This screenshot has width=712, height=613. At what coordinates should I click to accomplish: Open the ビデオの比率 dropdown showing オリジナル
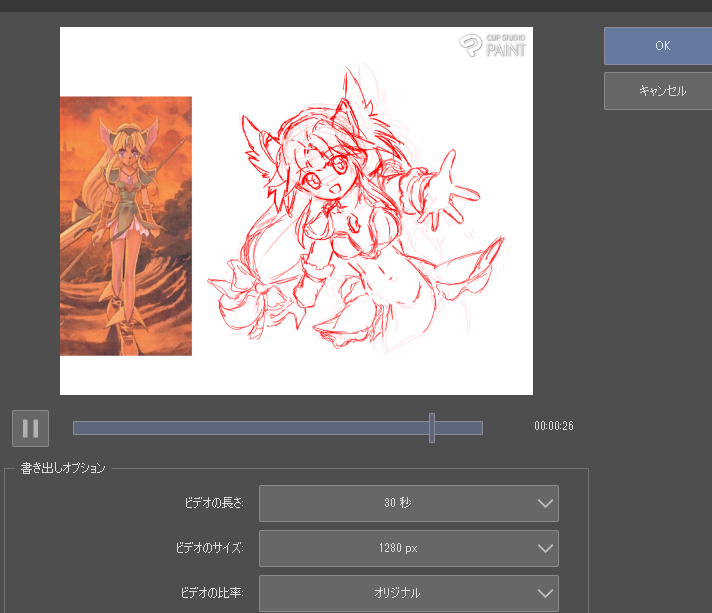pos(409,593)
